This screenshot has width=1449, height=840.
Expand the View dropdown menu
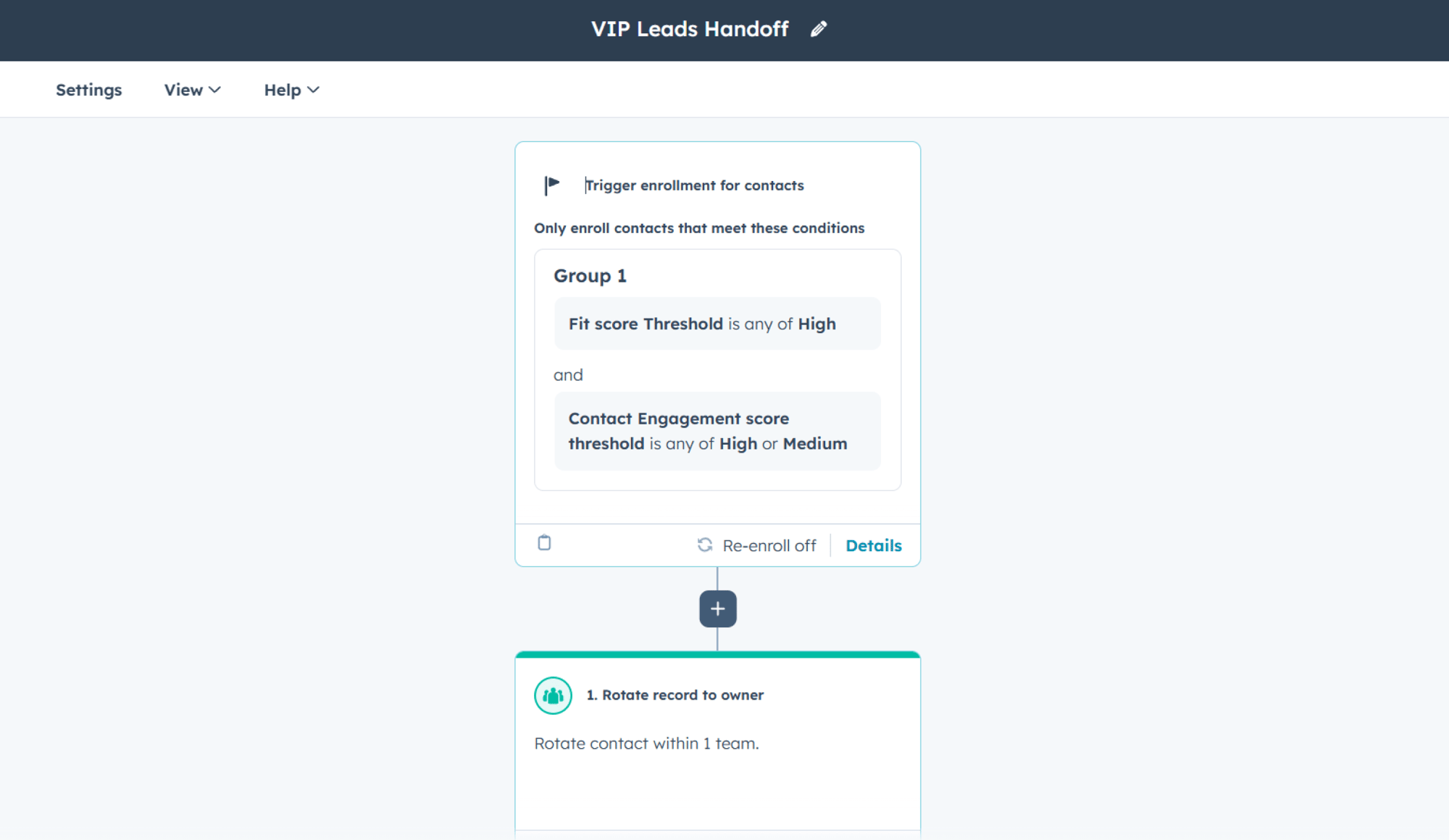[192, 90]
